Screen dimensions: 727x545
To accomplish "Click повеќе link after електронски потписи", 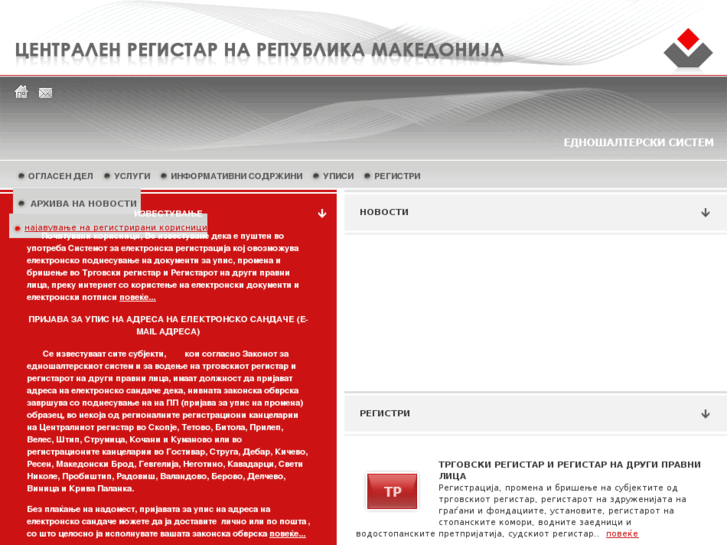I will pyautogui.click(x=137, y=297).
